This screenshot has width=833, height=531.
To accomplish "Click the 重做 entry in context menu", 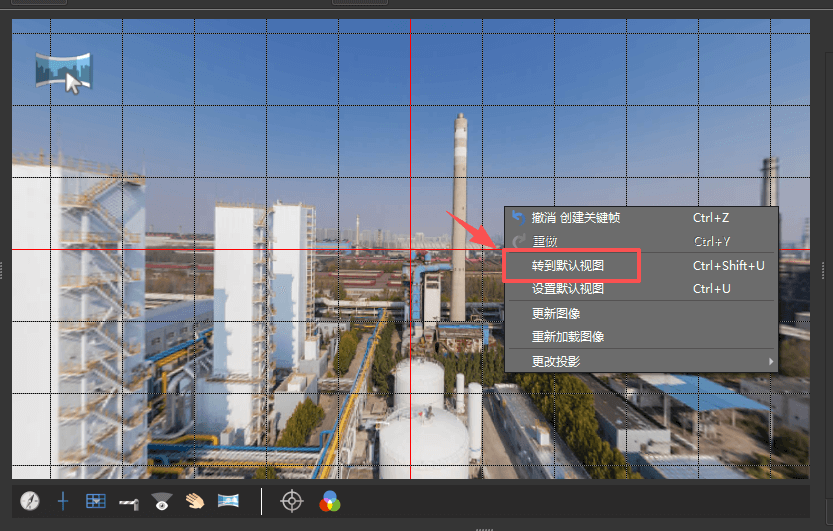I will (545, 241).
